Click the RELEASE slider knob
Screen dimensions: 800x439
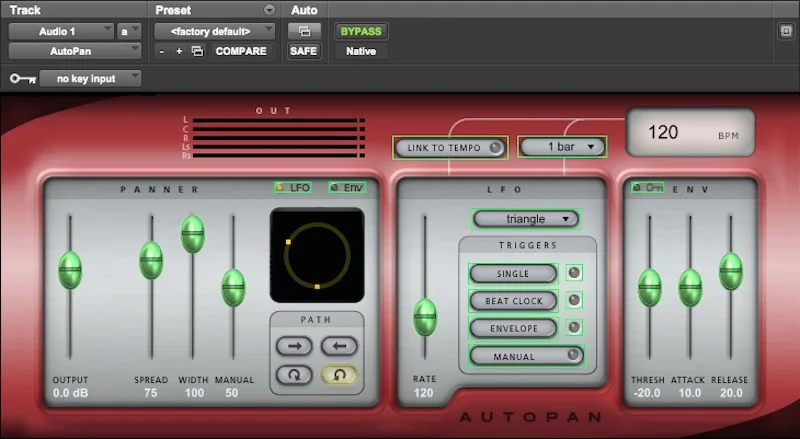pyautogui.click(x=731, y=271)
